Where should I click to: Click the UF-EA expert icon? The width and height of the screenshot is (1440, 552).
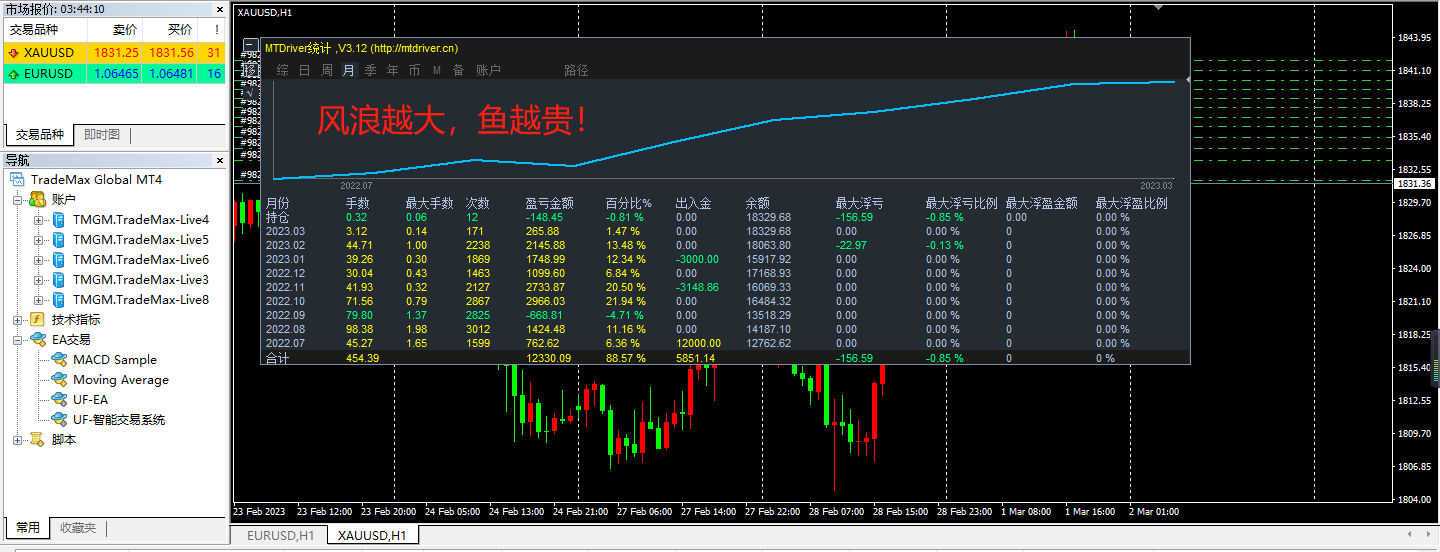click(59, 400)
